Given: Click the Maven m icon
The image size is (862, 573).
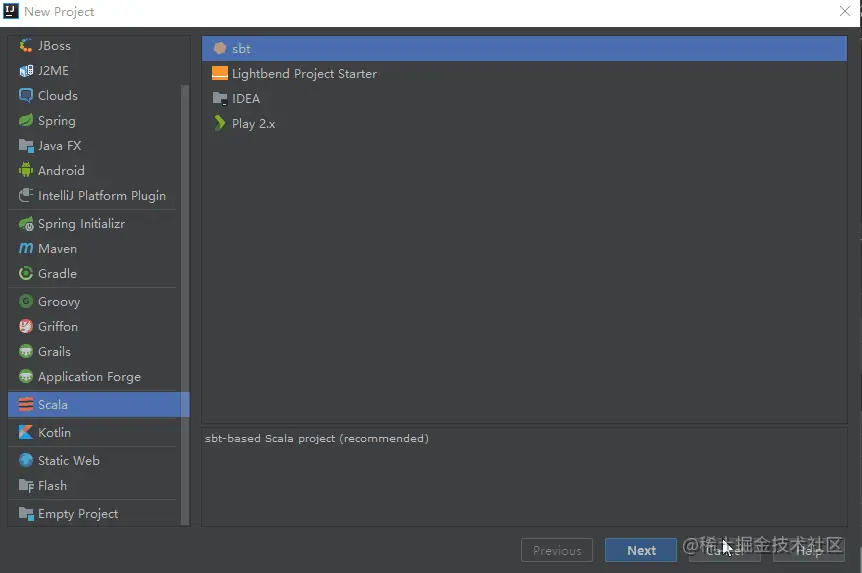Looking at the screenshot, I should [26, 249].
